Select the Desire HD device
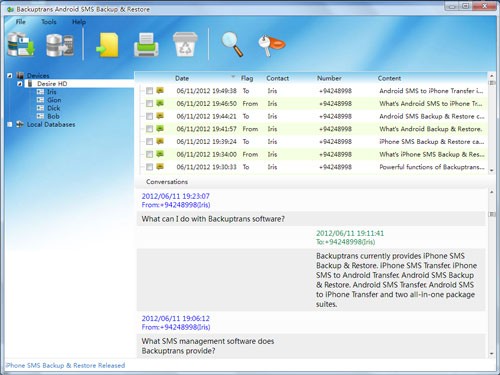The image size is (500, 375). (x=52, y=84)
